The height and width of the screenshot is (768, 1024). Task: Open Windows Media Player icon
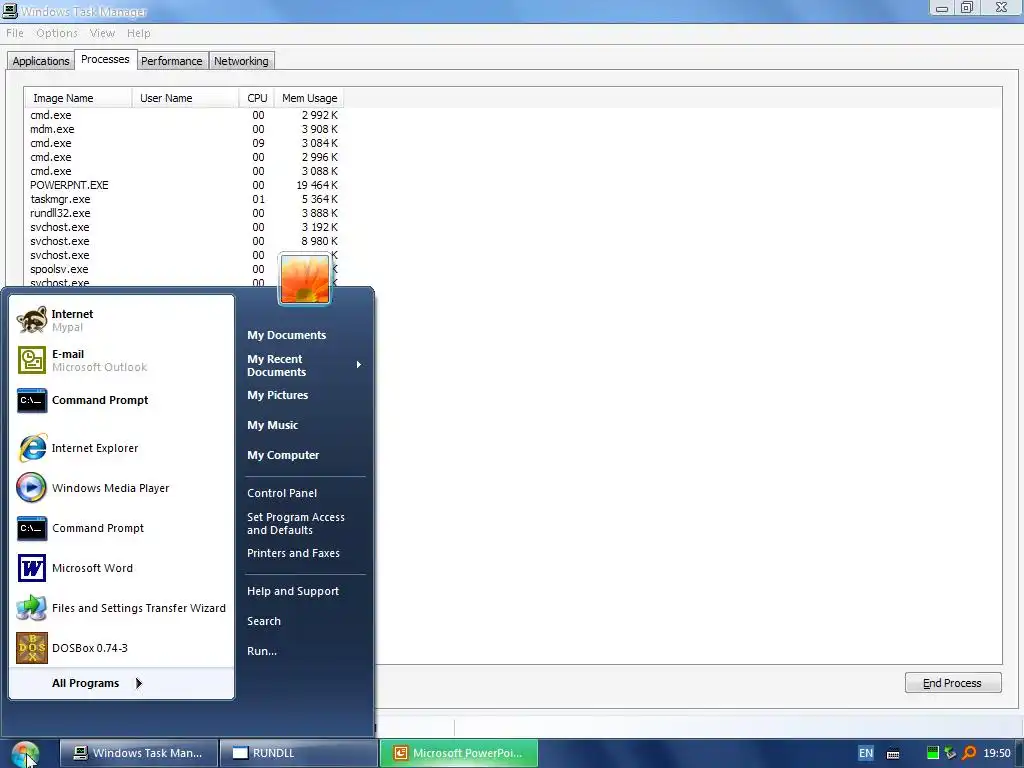tap(31, 488)
